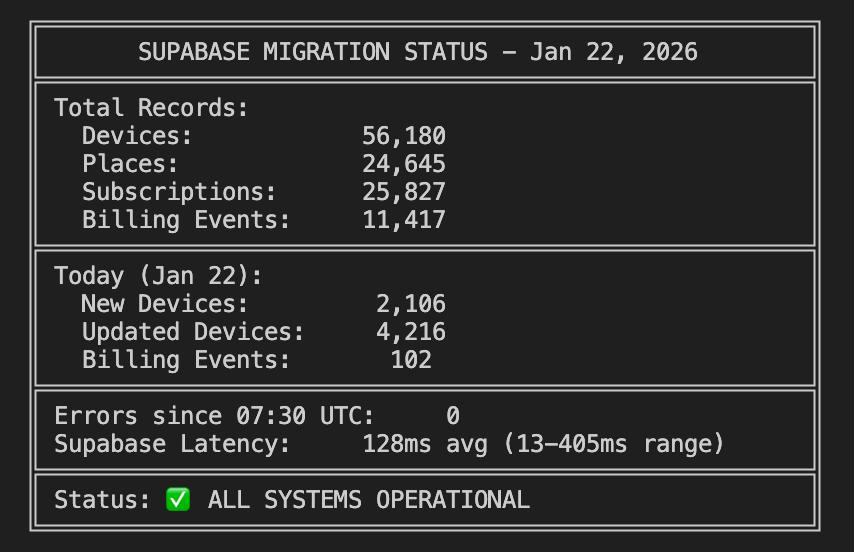Click the total Billing Events value '11,417'

click(404, 220)
